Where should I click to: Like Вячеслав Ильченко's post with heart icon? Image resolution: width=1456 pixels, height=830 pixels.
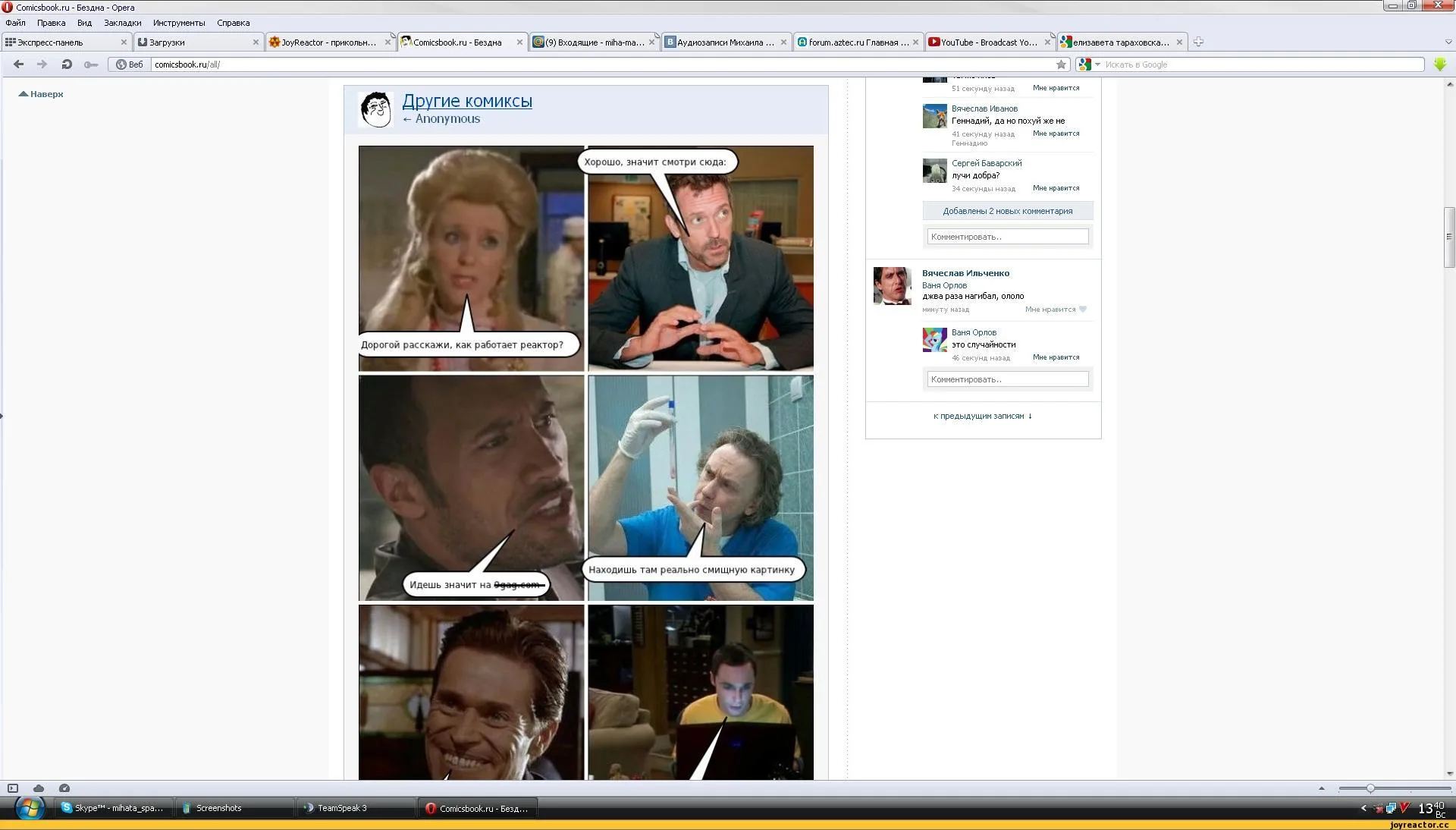[1083, 310]
